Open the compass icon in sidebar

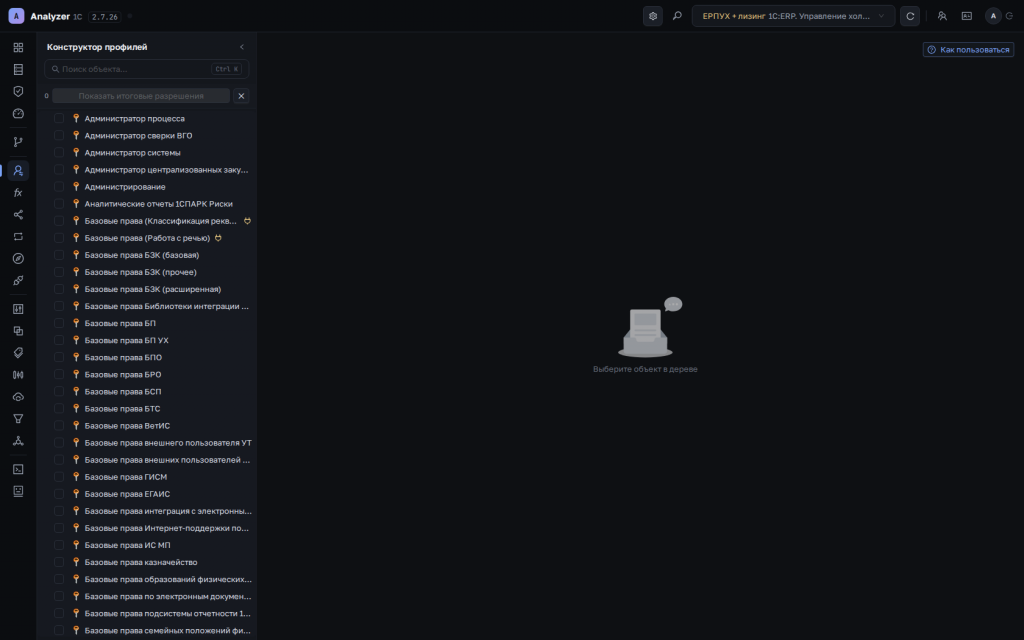point(18,259)
